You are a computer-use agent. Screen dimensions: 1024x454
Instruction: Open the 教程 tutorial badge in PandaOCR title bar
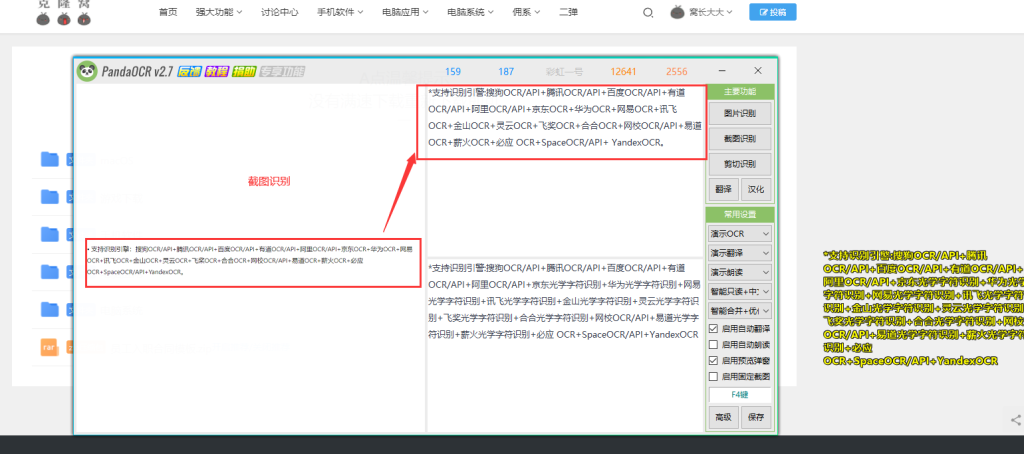point(216,72)
